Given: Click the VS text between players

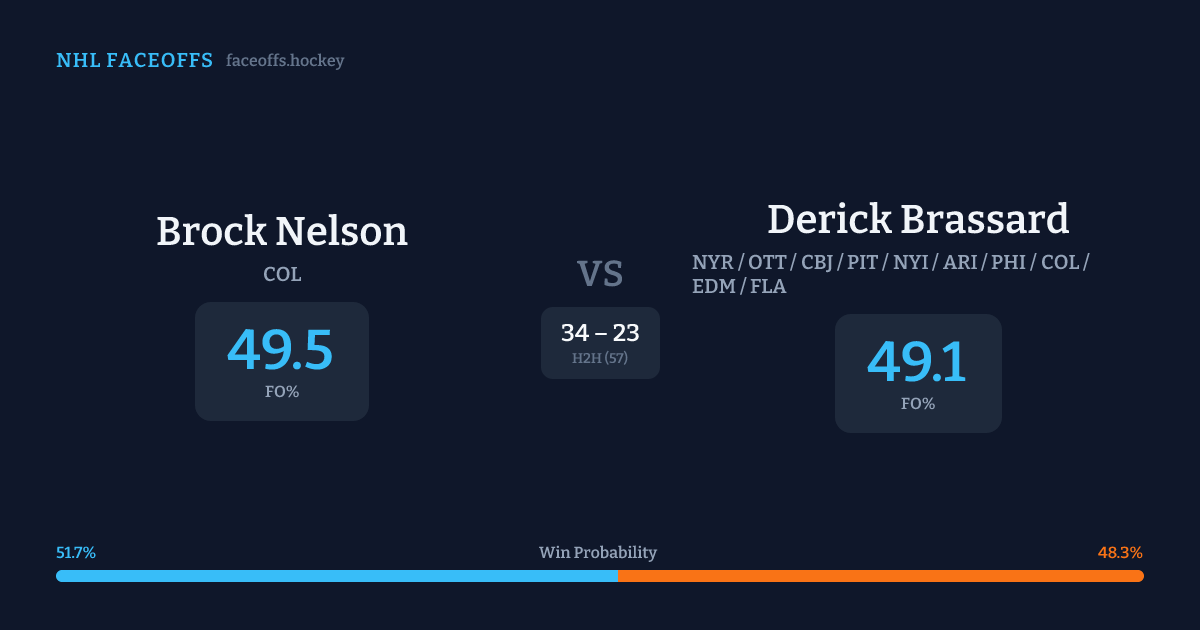Looking at the screenshot, I should [x=600, y=274].
